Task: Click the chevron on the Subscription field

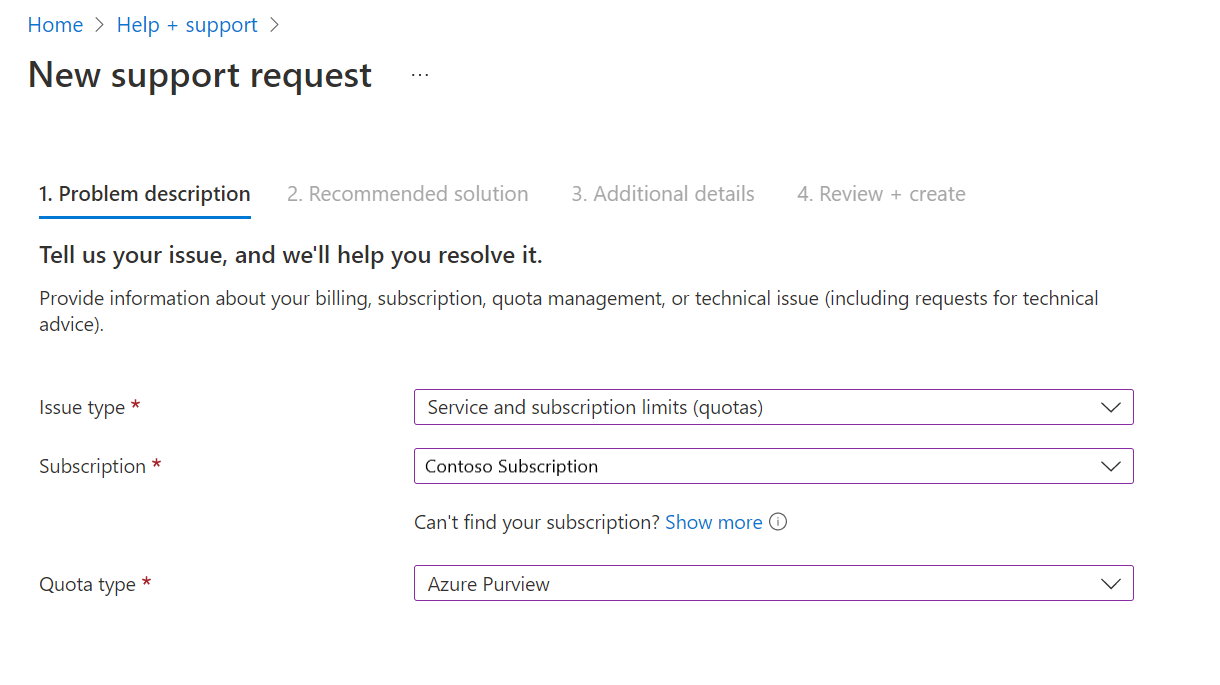Action: 1110,466
